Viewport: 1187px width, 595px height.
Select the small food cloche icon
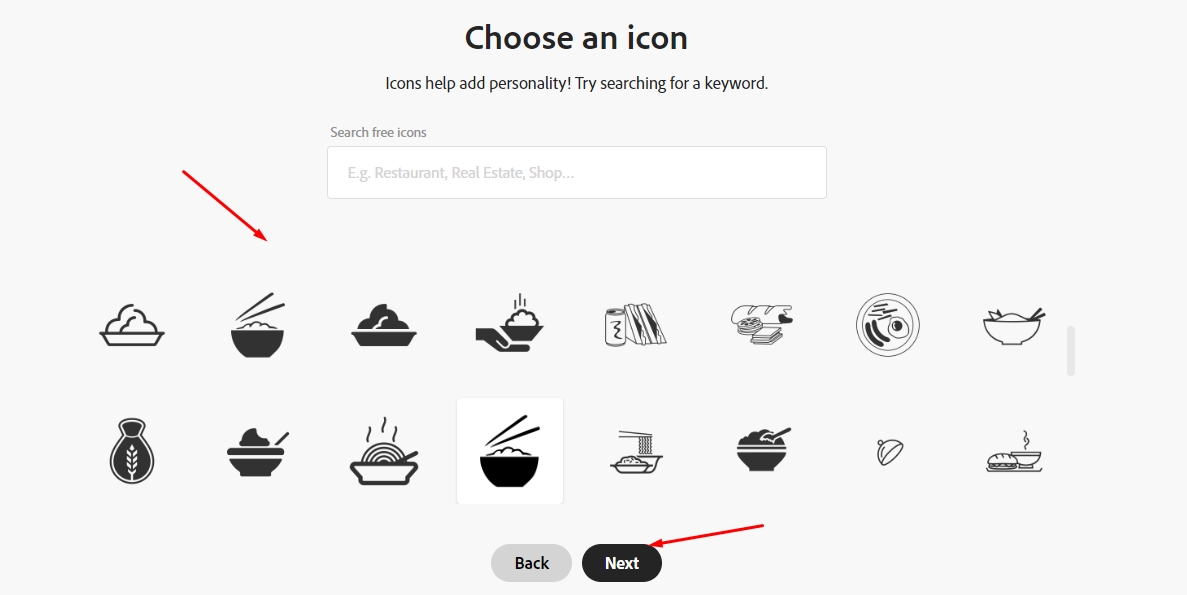coord(888,452)
